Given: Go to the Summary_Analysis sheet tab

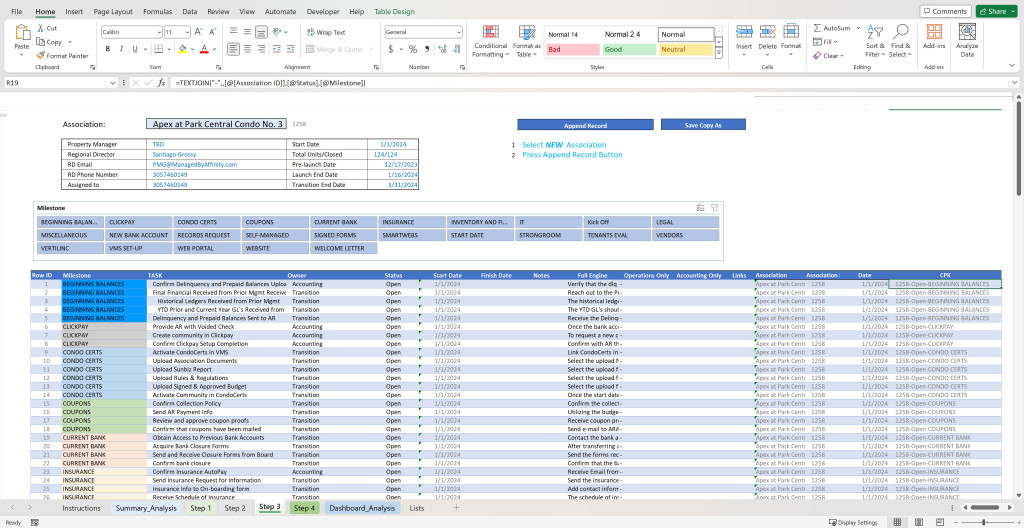Looking at the screenshot, I should pos(144,508).
